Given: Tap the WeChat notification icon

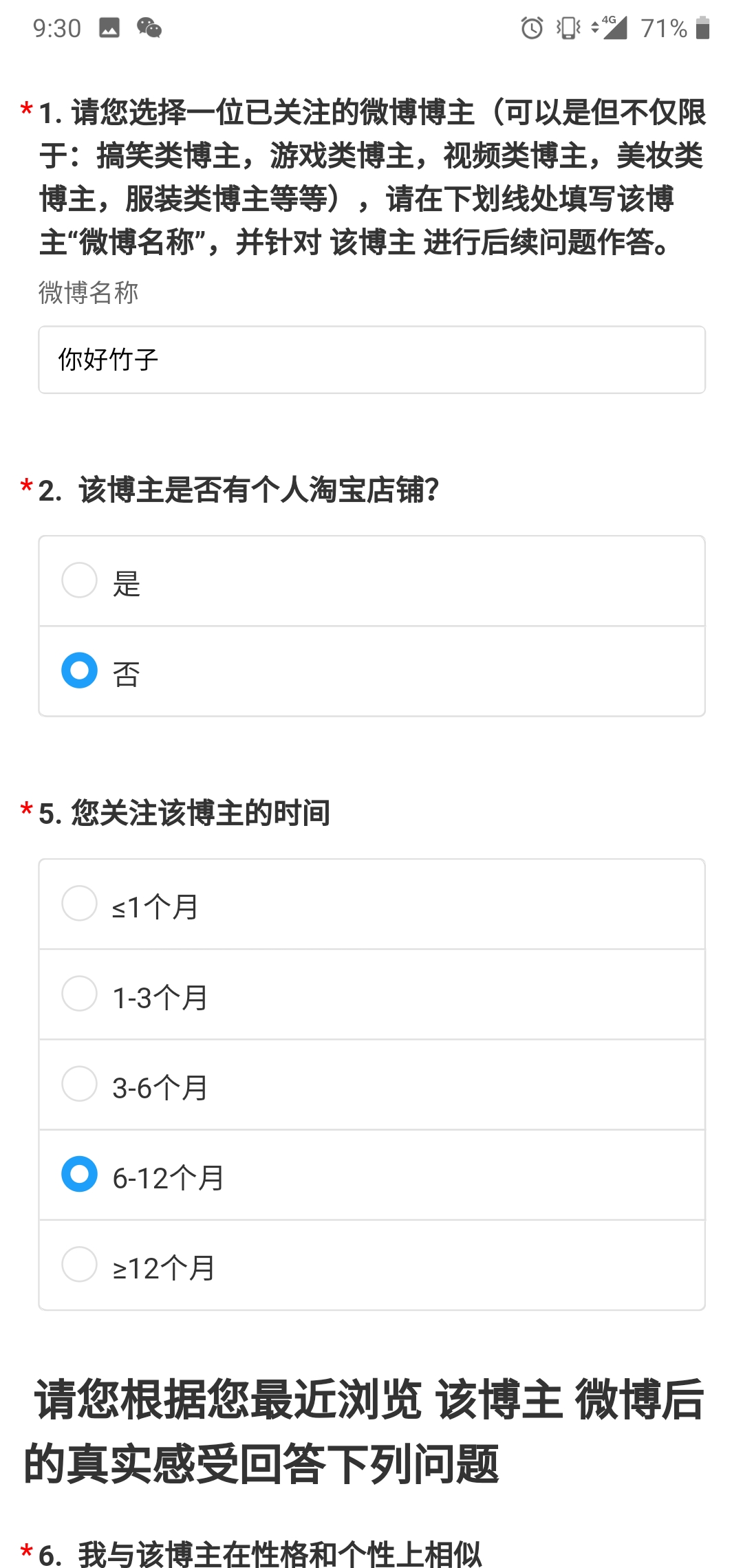Looking at the screenshot, I should point(149,28).
